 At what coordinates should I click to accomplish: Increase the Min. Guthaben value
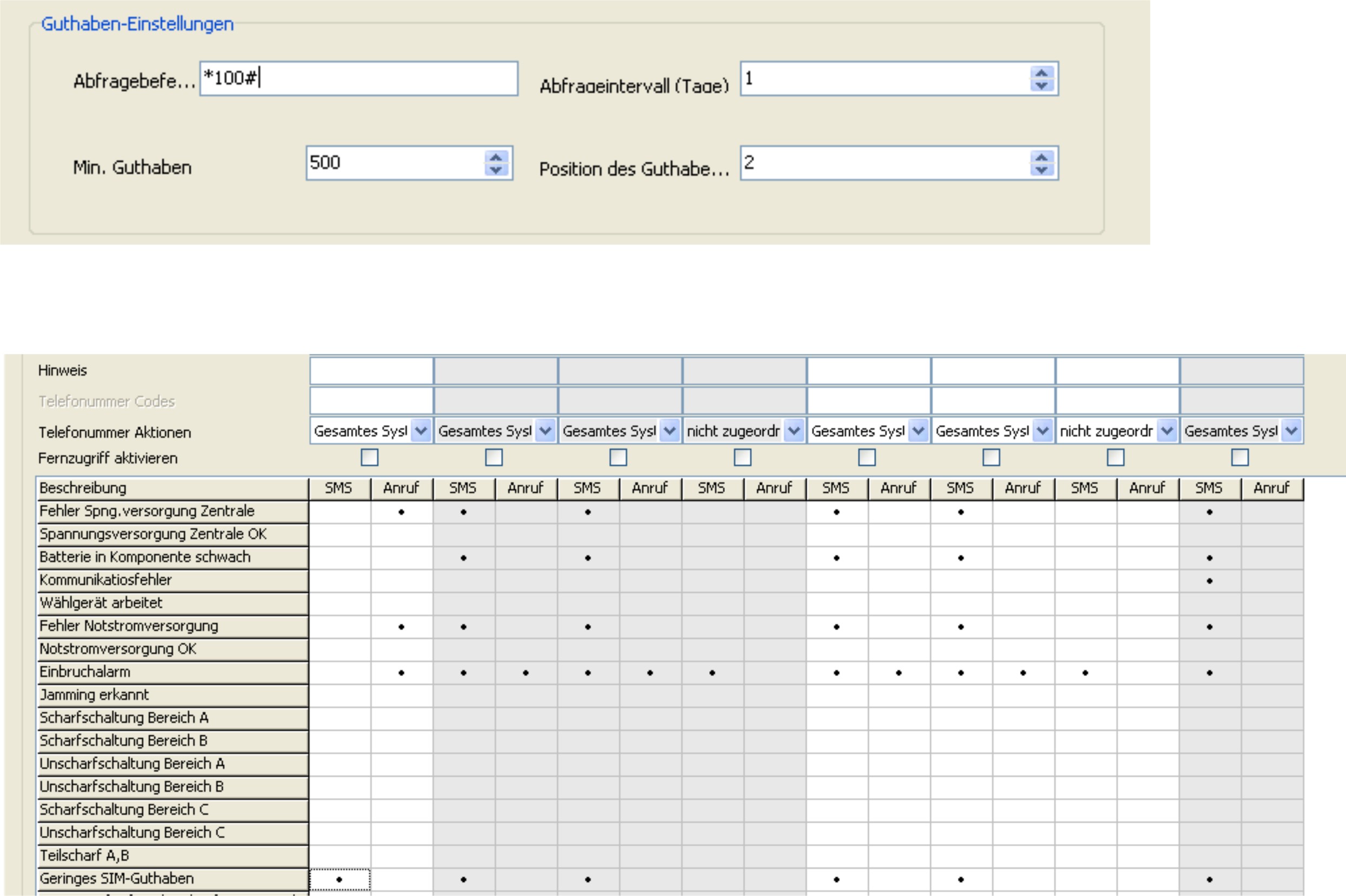coord(496,157)
